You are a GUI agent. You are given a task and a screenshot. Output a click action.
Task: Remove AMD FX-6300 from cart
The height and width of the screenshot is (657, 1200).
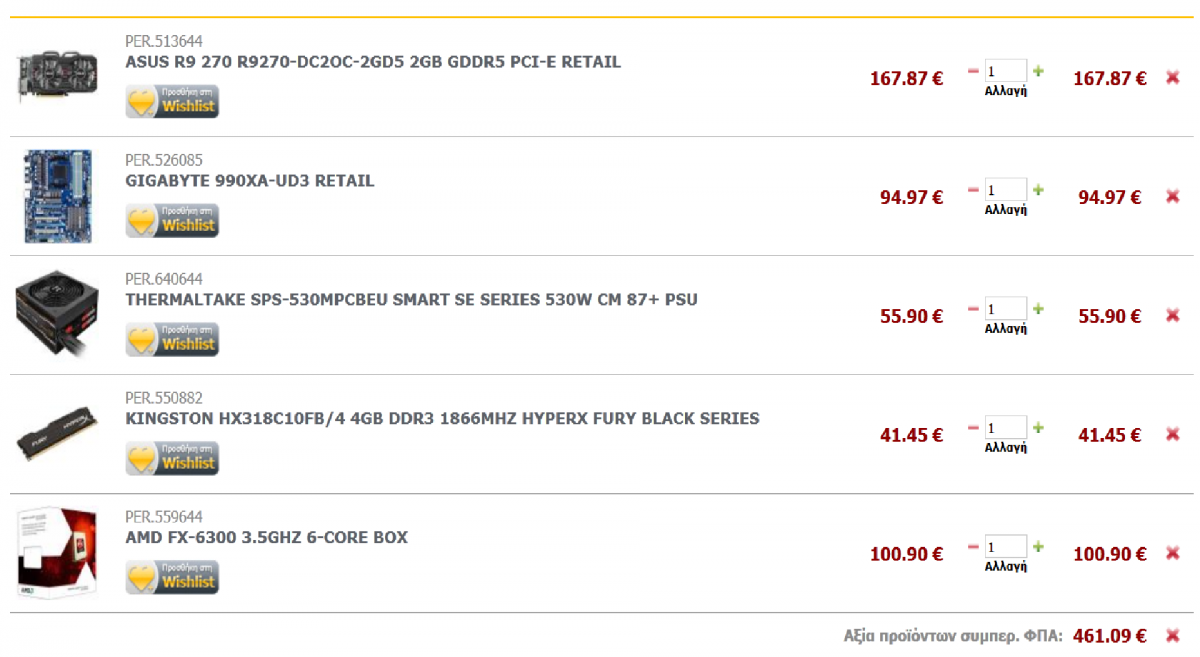point(1173,554)
